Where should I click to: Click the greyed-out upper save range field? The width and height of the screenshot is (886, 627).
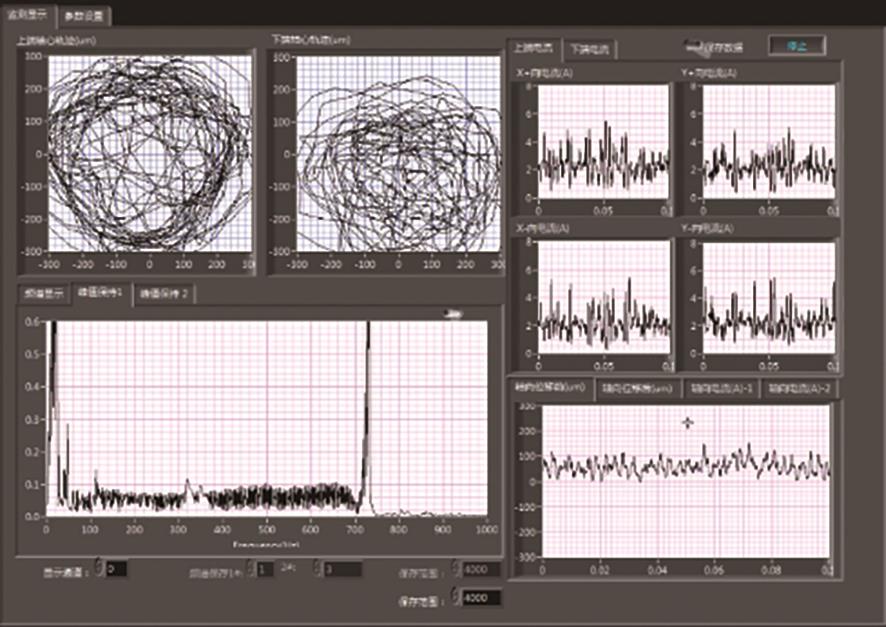point(481,569)
